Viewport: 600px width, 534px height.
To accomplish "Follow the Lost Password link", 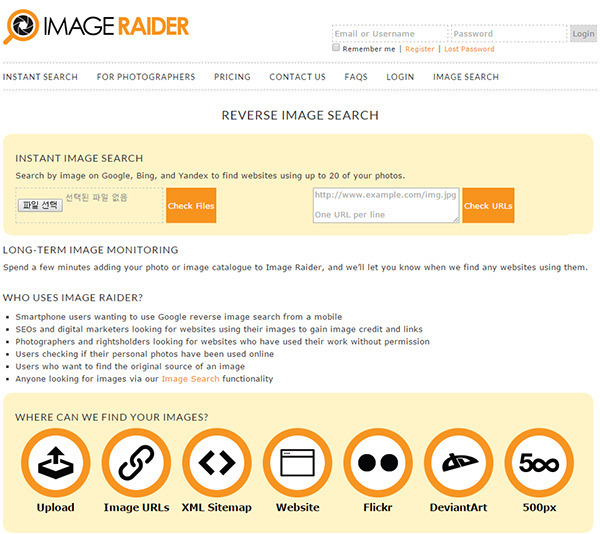I will (x=469, y=49).
